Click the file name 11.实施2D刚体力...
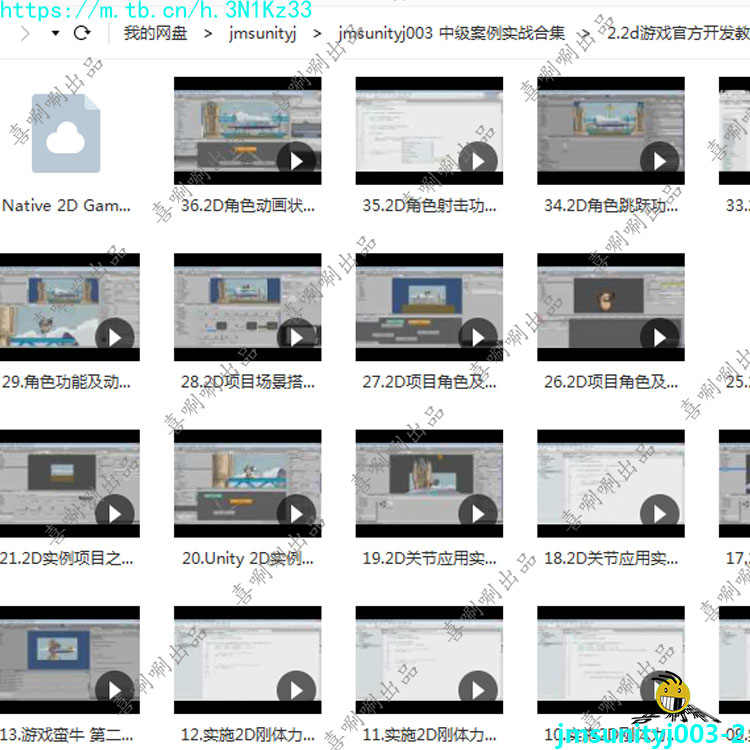 [429, 735]
